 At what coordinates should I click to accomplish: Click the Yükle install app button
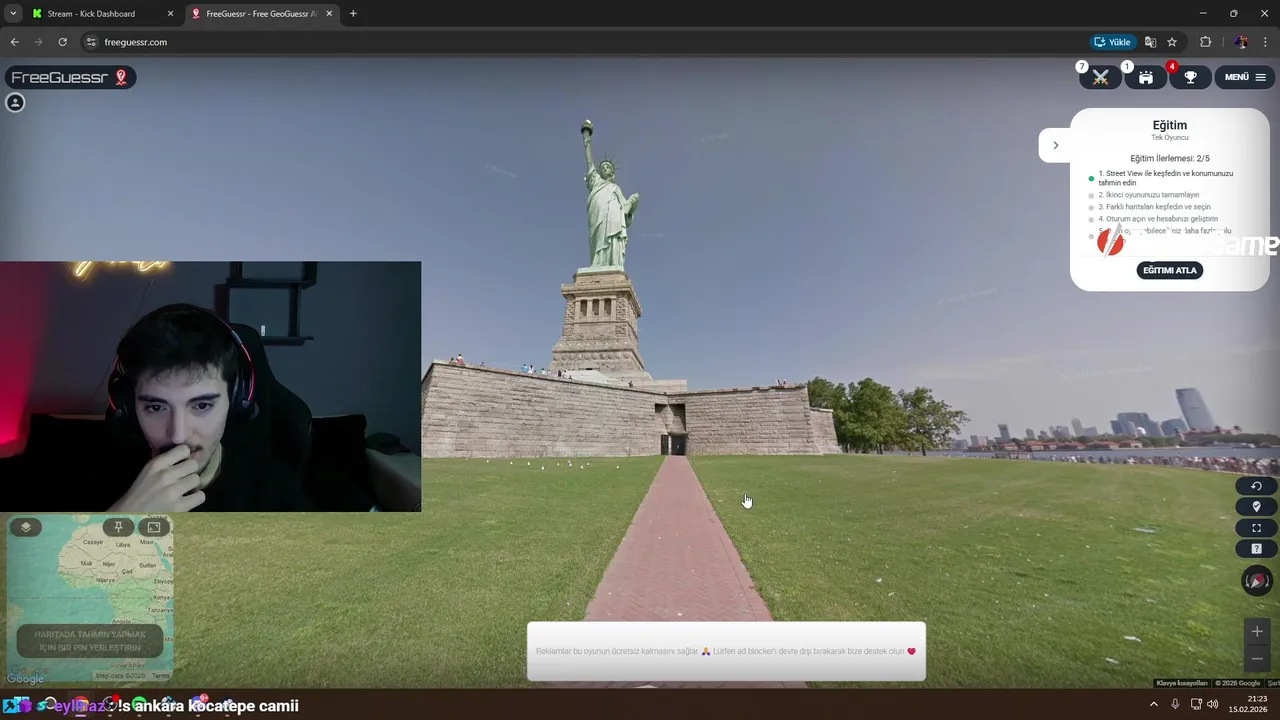coord(1112,42)
